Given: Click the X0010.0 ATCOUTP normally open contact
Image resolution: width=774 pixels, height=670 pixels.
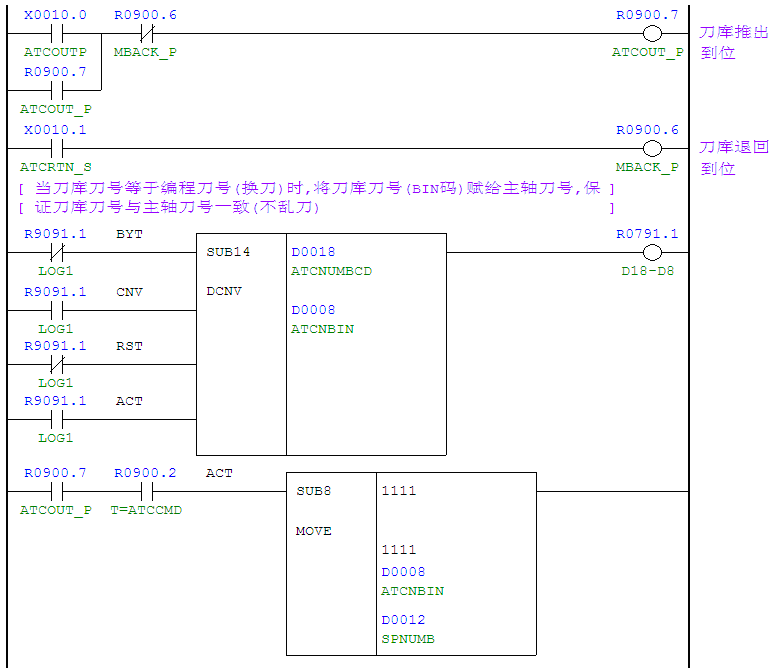Looking at the screenshot, I should pyautogui.click(x=55, y=33).
